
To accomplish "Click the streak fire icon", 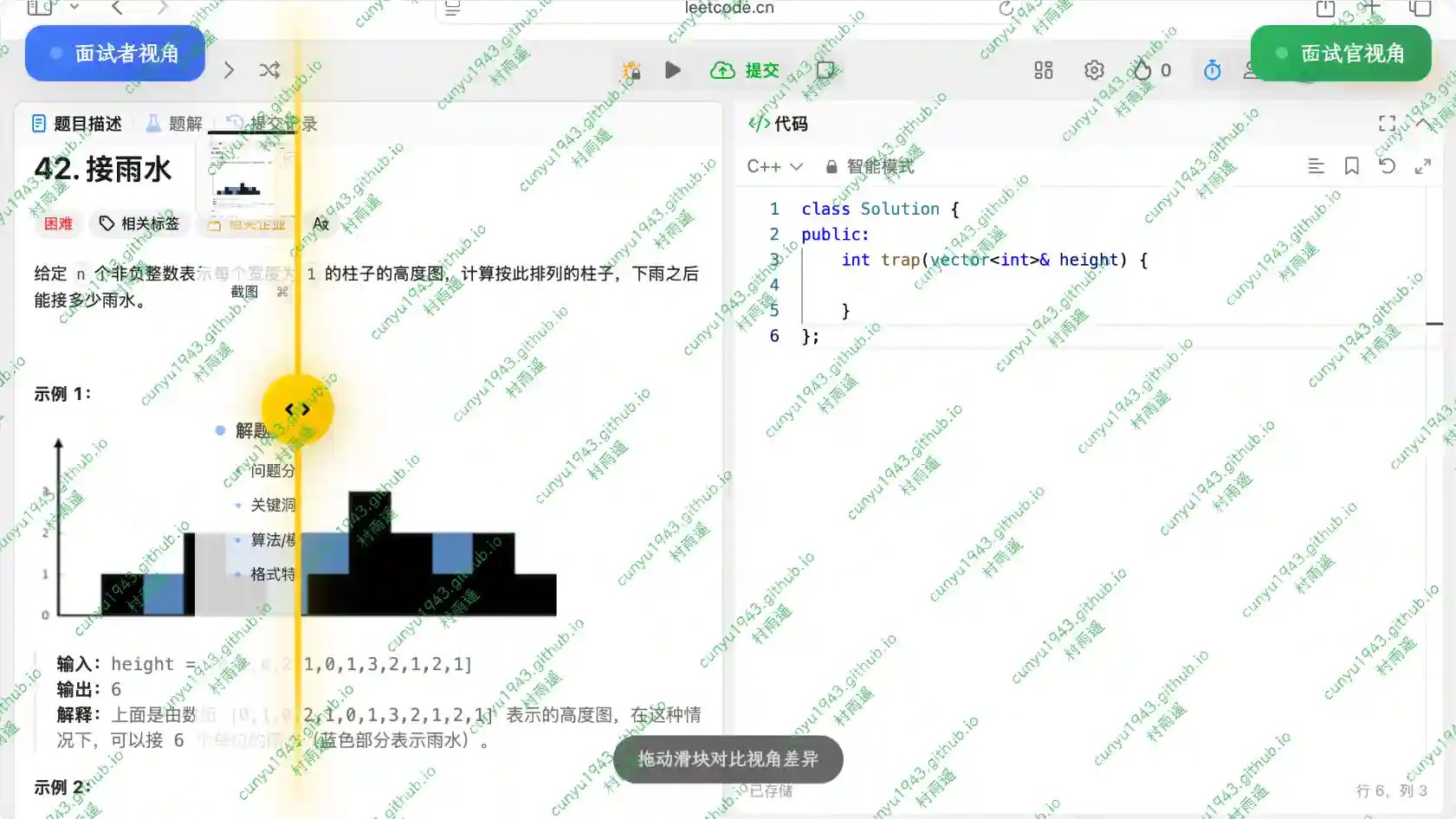I will [x=1143, y=70].
